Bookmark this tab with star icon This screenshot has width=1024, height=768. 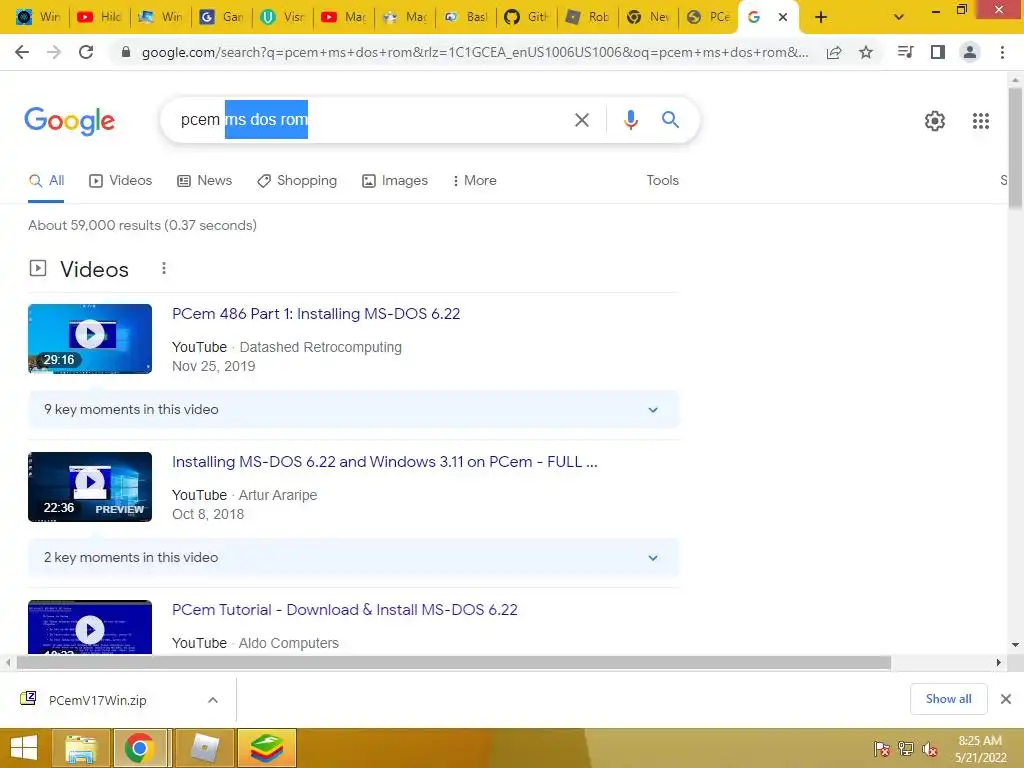866,52
